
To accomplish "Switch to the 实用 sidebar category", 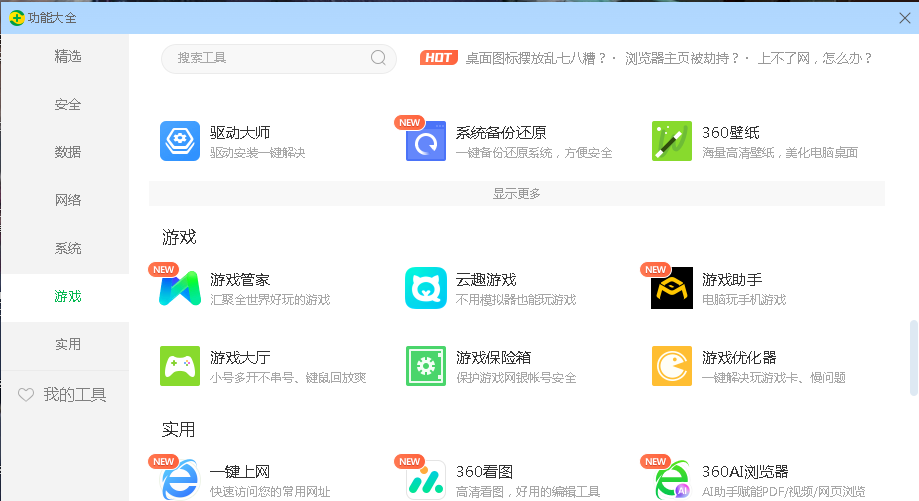I will tap(67, 345).
